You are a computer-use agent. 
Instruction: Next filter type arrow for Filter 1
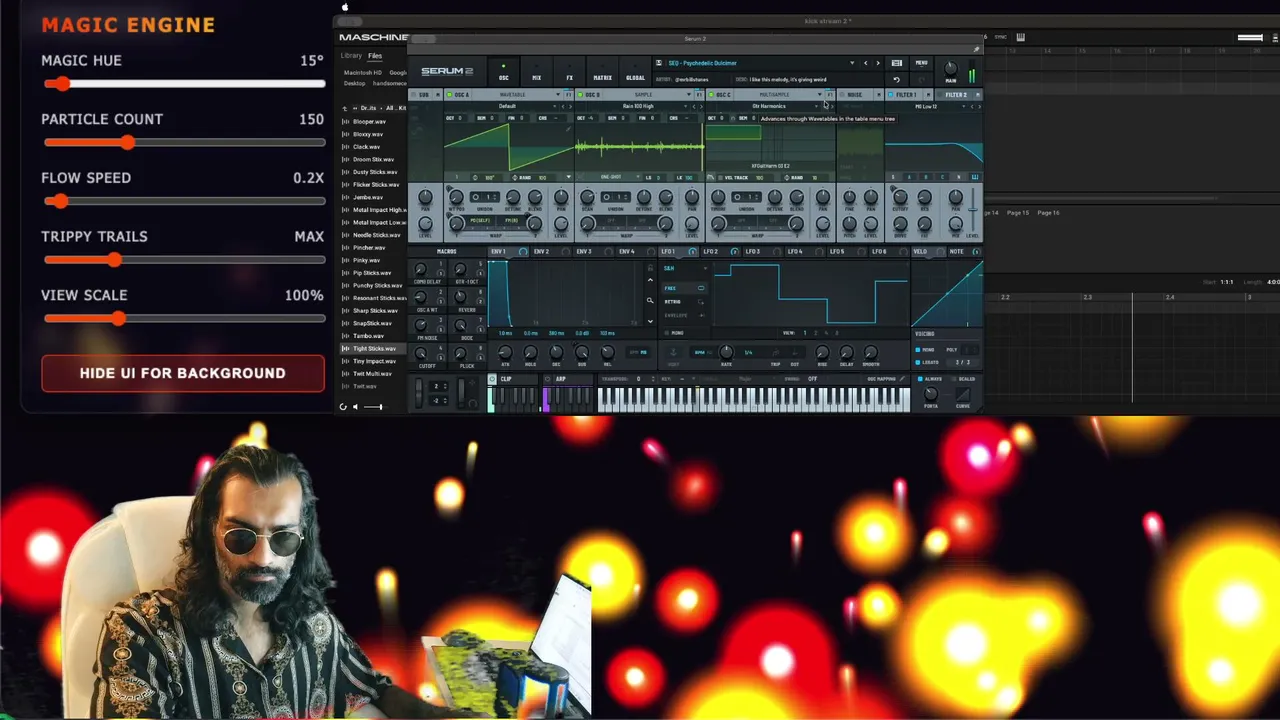point(978,106)
